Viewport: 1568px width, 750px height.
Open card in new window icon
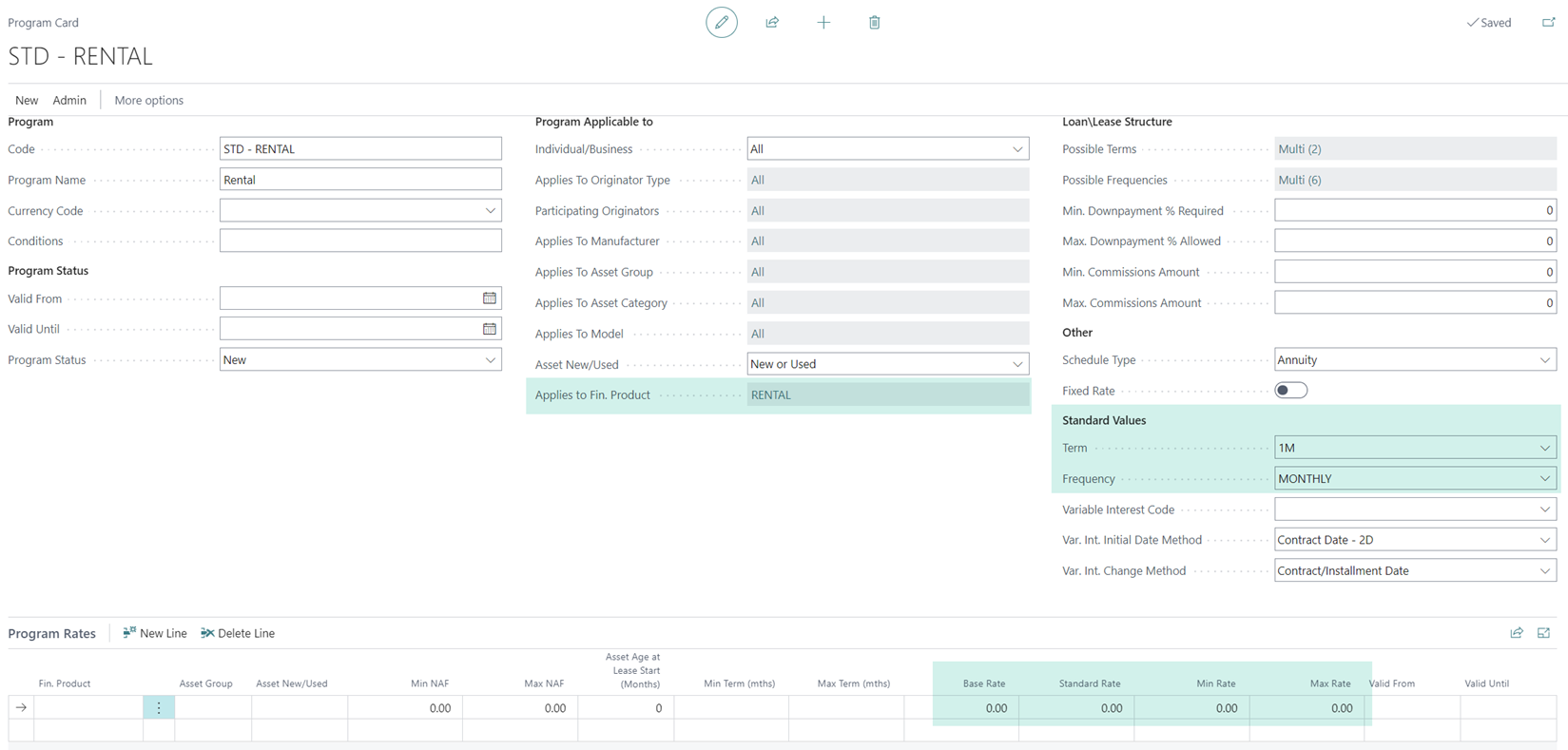click(x=1548, y=22)
